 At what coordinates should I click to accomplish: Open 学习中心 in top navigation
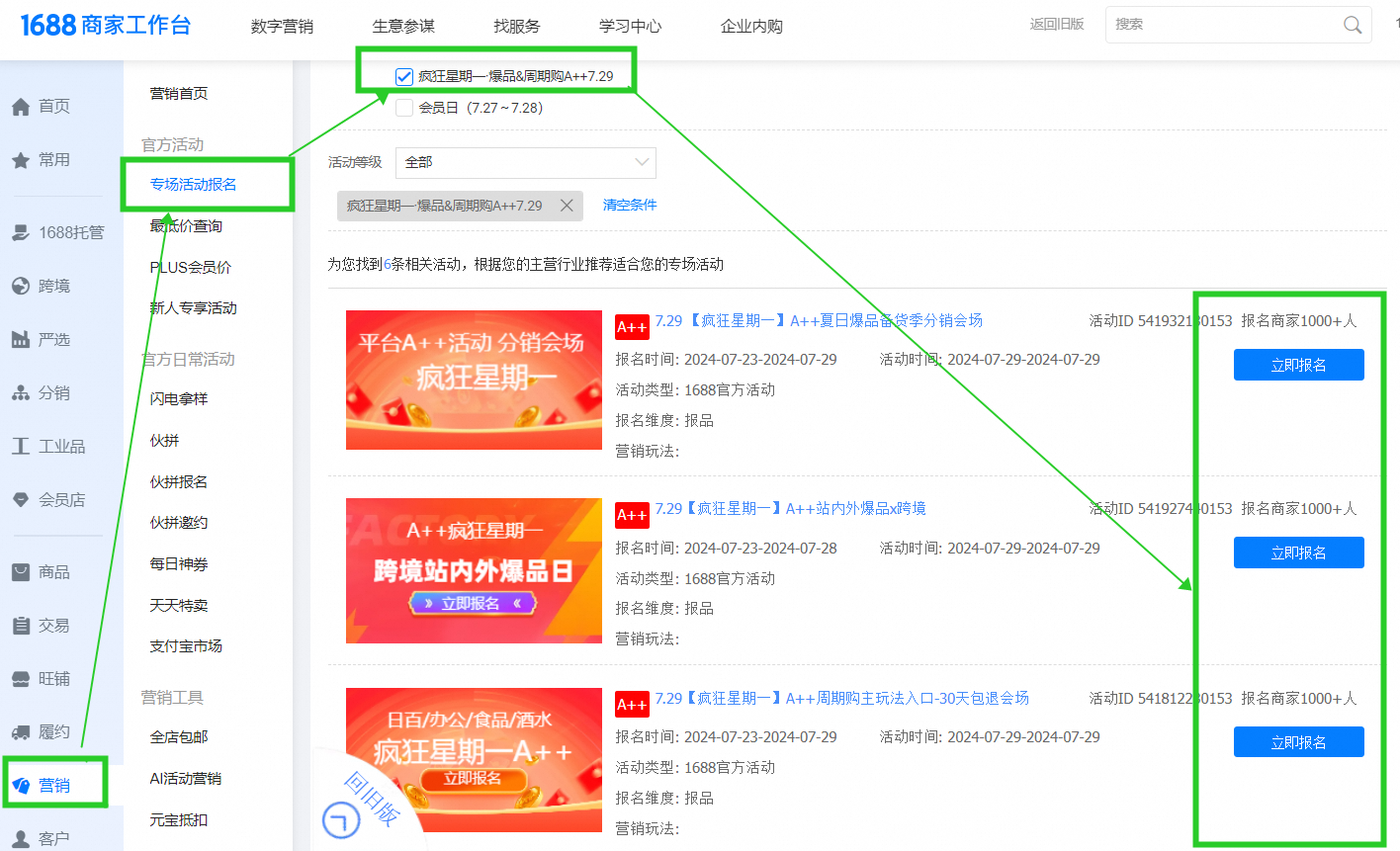click(630, 26)
